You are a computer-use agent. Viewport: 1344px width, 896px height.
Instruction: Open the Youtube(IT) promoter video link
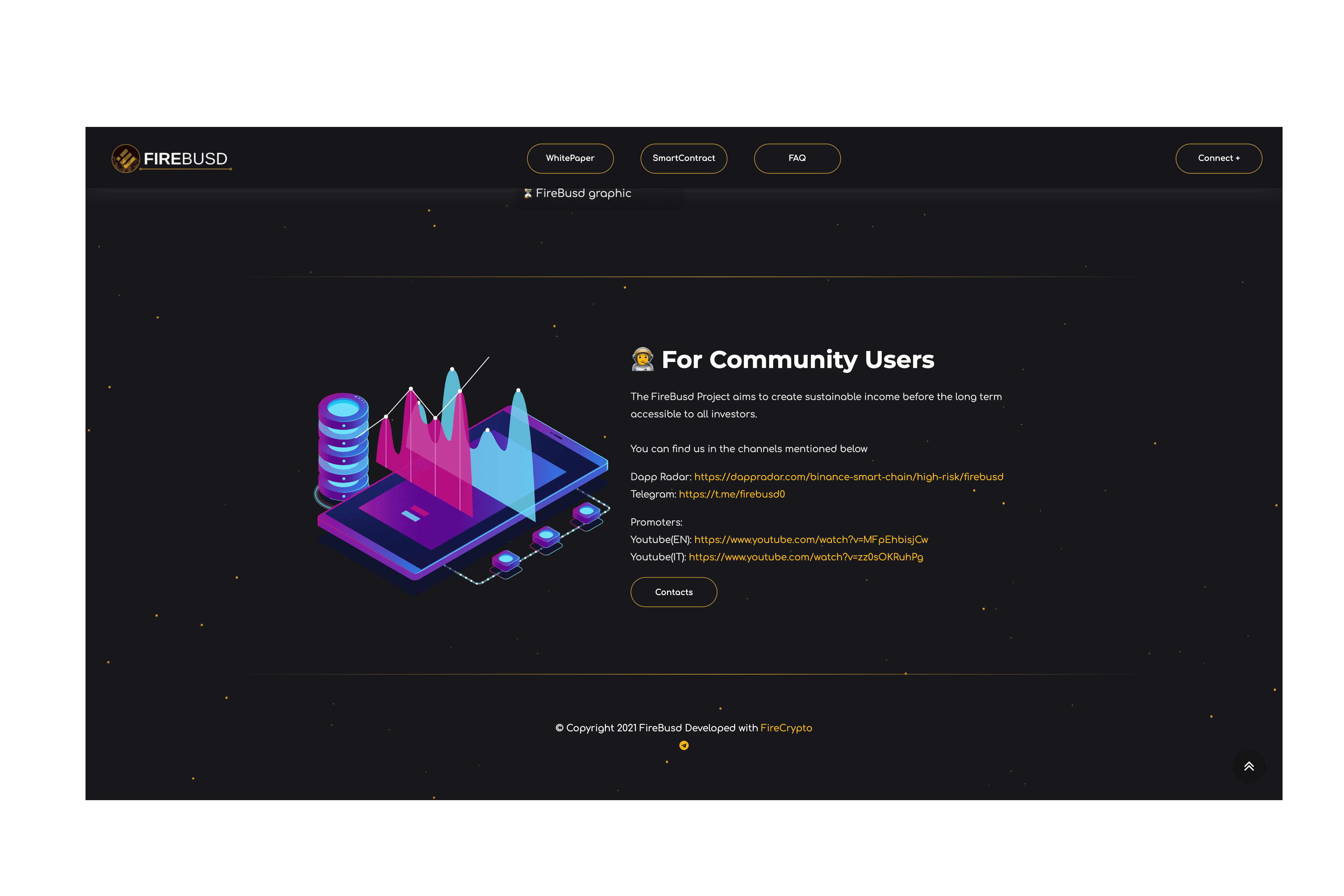pos(806,557)
